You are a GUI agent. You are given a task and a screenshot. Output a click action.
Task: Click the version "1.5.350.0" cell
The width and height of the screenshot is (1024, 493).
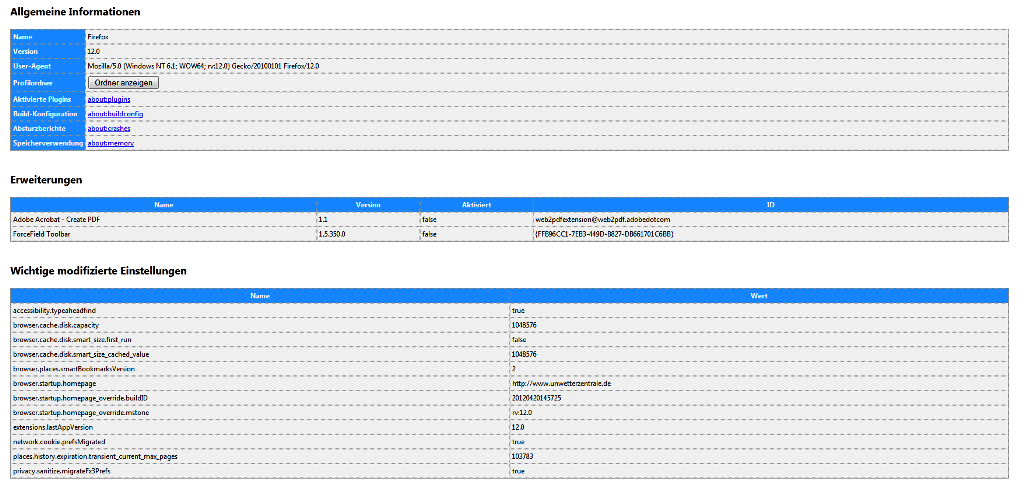[369, 234]
